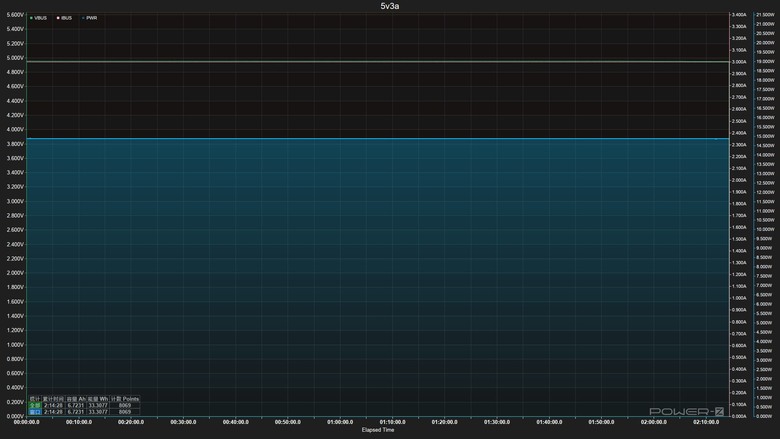Toggle the VBUS legend entry
The image size is (780, 439).
[38, 18]
